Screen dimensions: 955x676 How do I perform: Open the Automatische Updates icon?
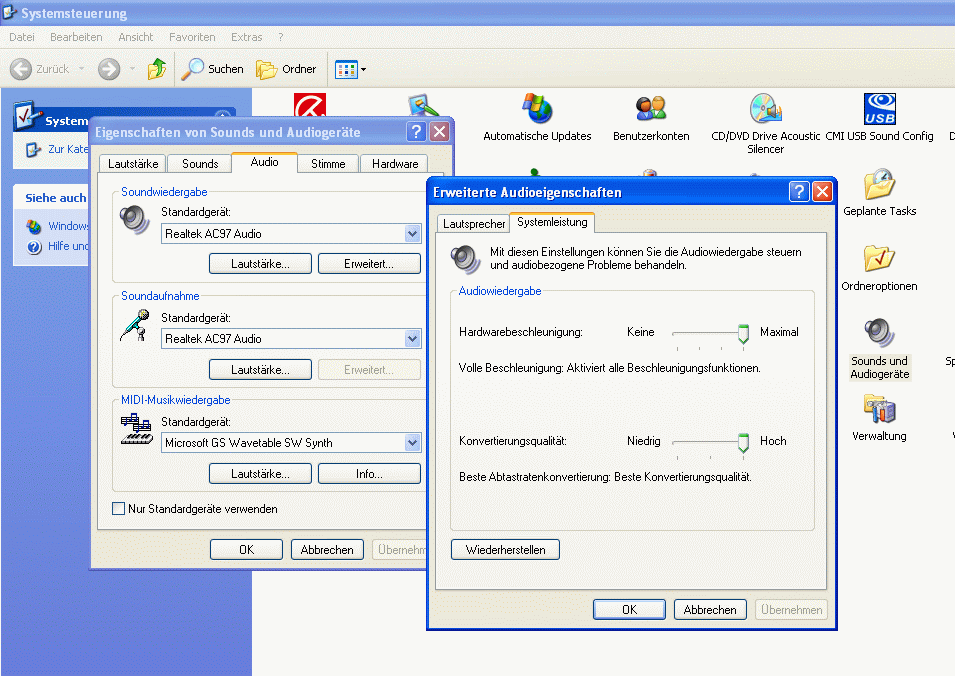[x=537, y=110]
